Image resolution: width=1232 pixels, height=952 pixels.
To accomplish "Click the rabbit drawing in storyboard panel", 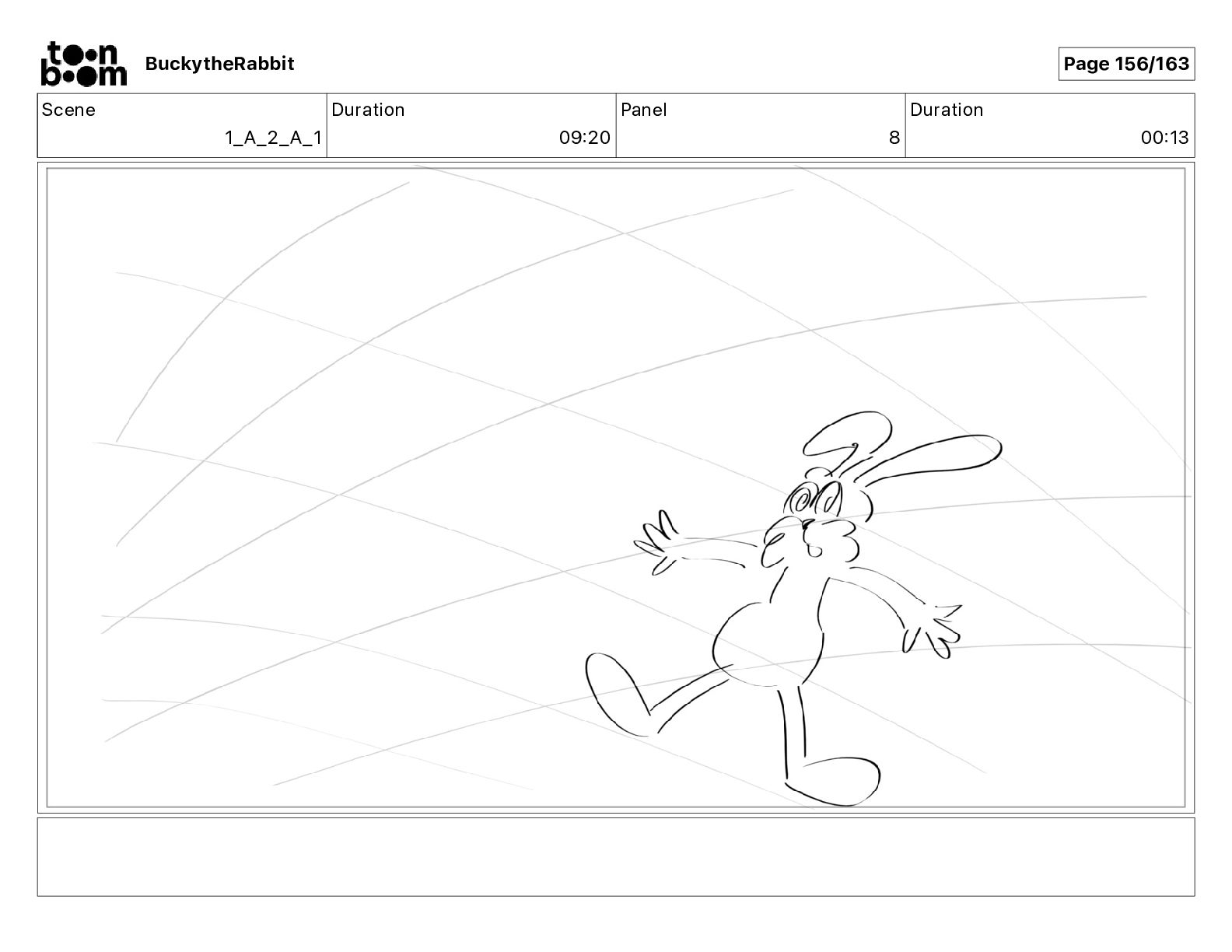I will (x=793, y=608).
